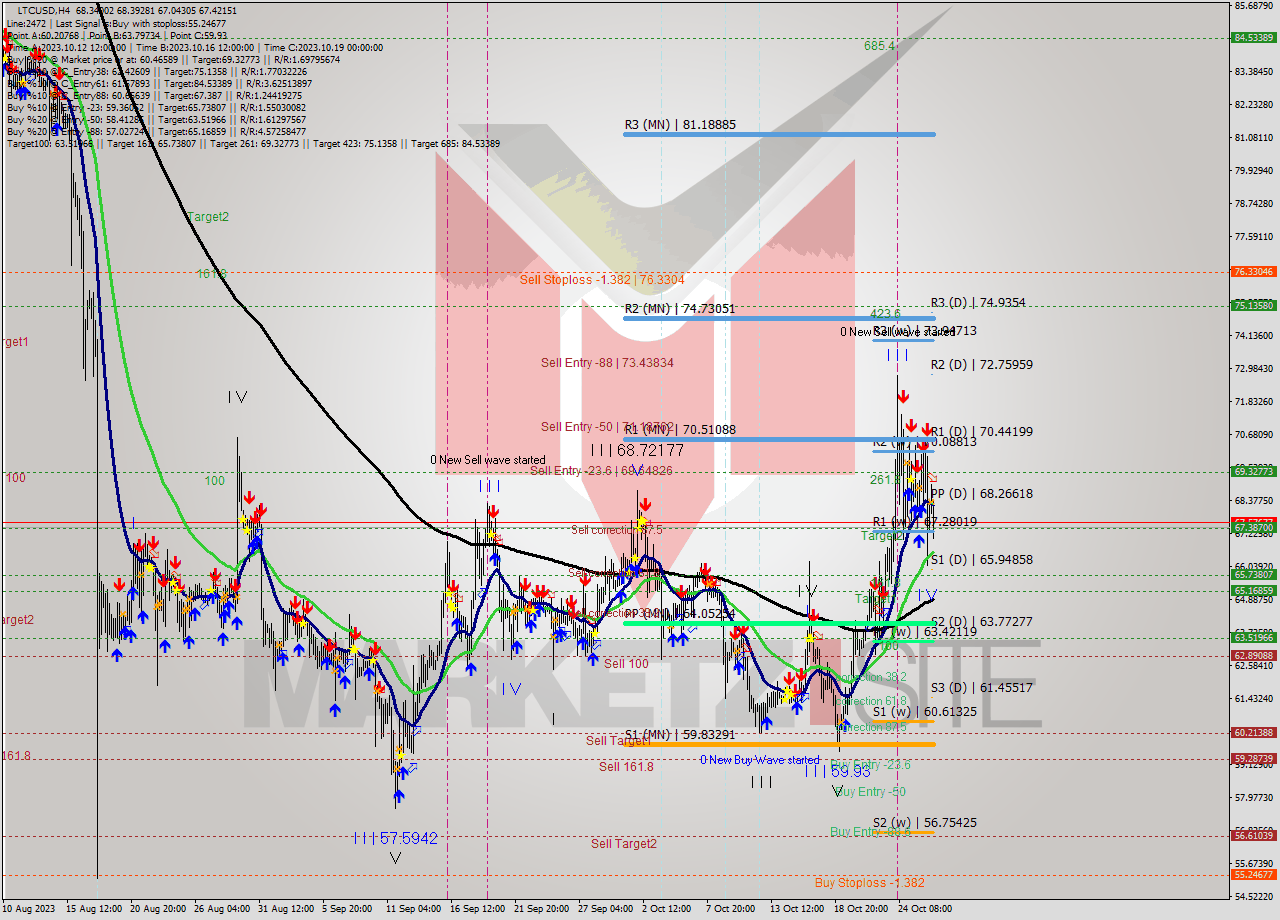1280x920 pixels.
Task: Select the S1 (w) | 60.61325 label
Action: click(925, 711)
